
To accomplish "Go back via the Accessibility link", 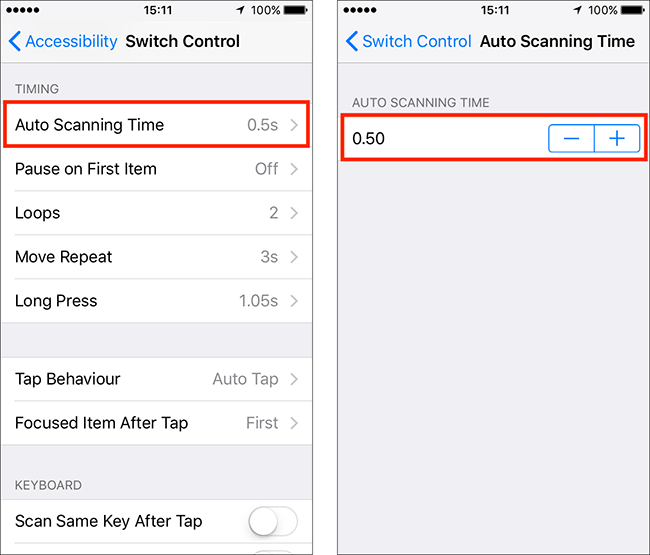I will pos(71,41).
